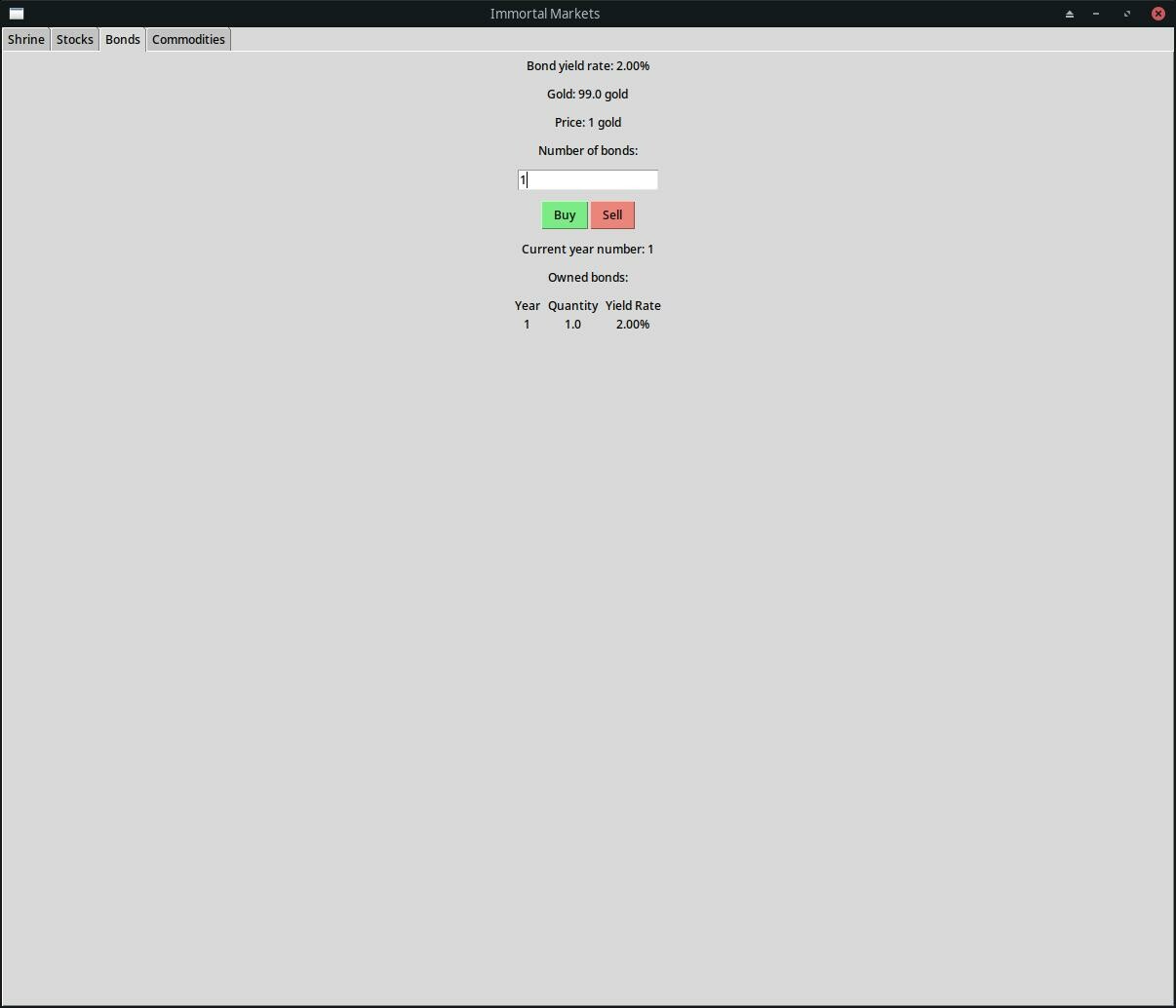Viewport: 1176px width, 1008px height.
Task: Click the minimize icon in titlebar
Action: click(1096, 13)
